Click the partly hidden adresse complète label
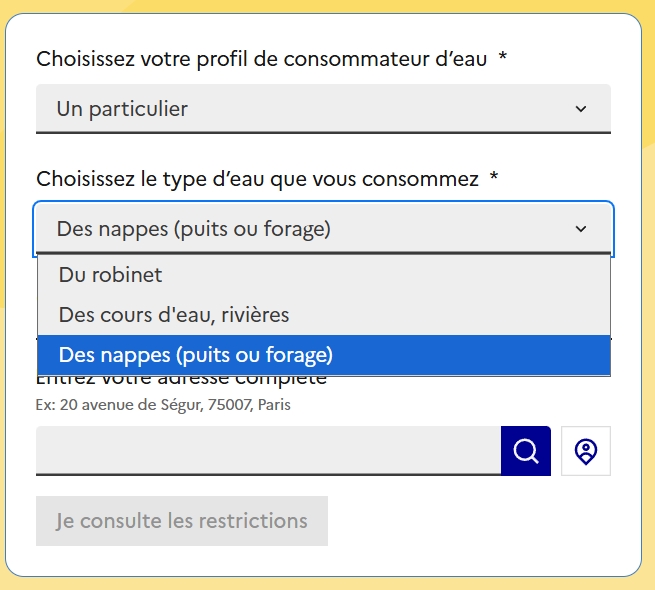This screenshot has width=655, height=590. [181, 381]
